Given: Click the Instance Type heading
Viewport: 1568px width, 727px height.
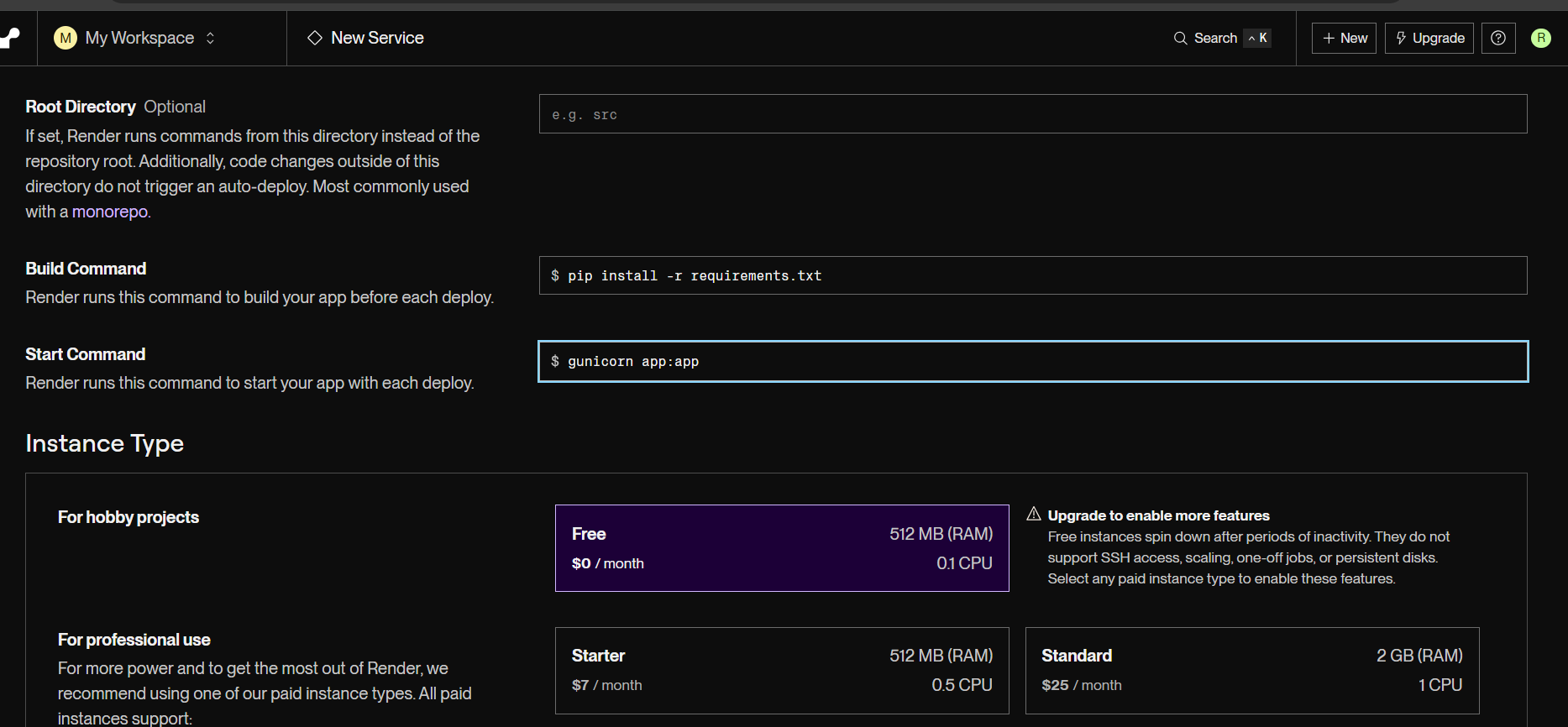Looking at the screenshot, I should (104, 443).
